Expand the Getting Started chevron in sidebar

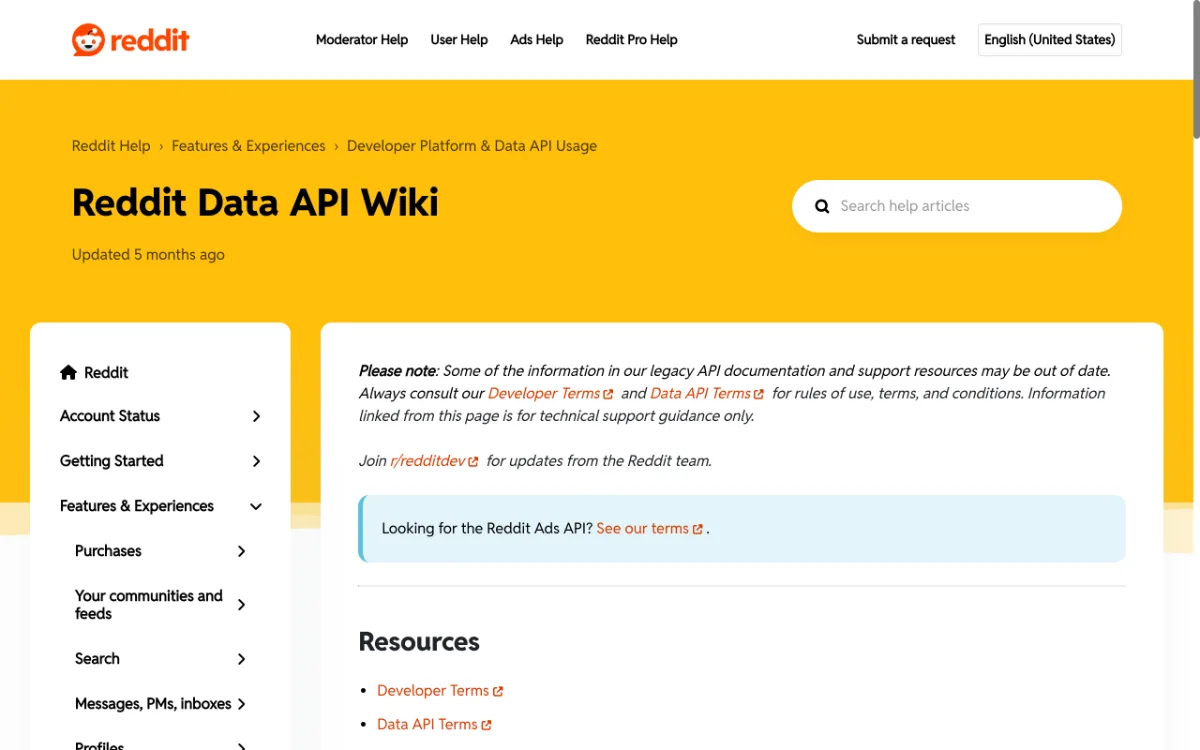click(256, 461)
